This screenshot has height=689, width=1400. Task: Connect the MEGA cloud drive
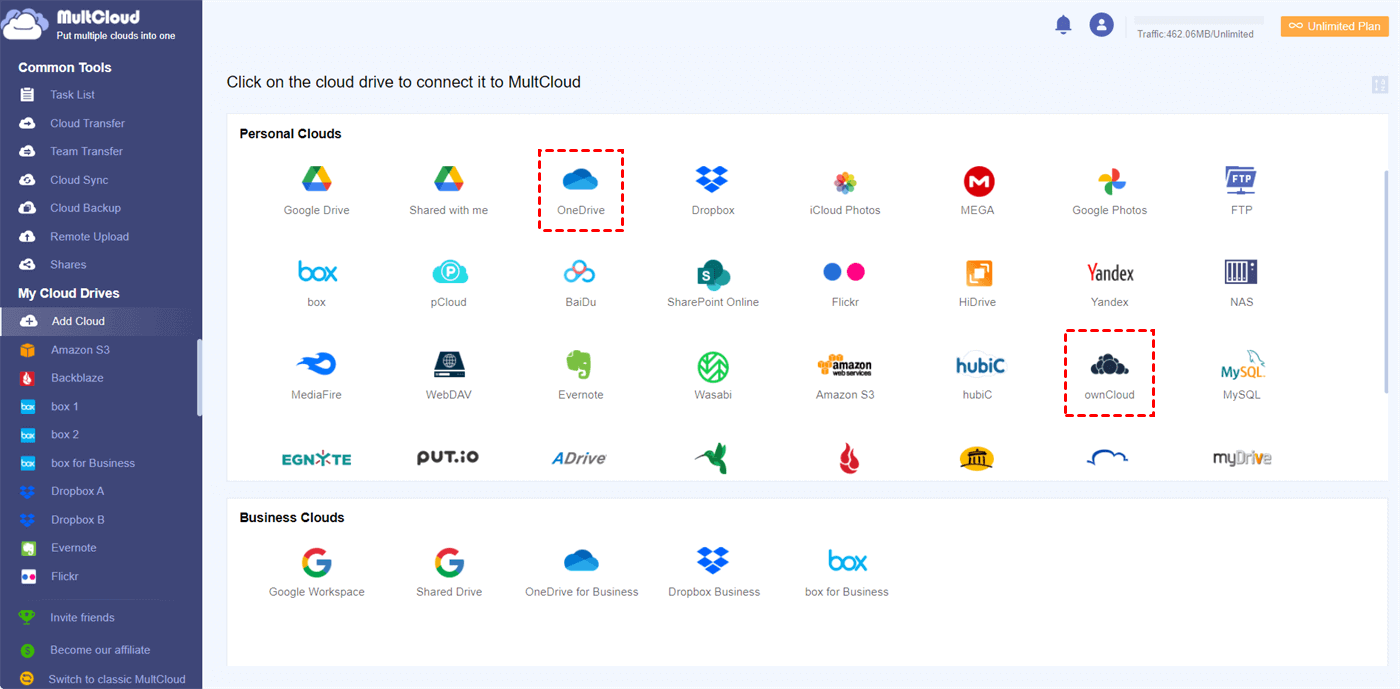[978, 190]
